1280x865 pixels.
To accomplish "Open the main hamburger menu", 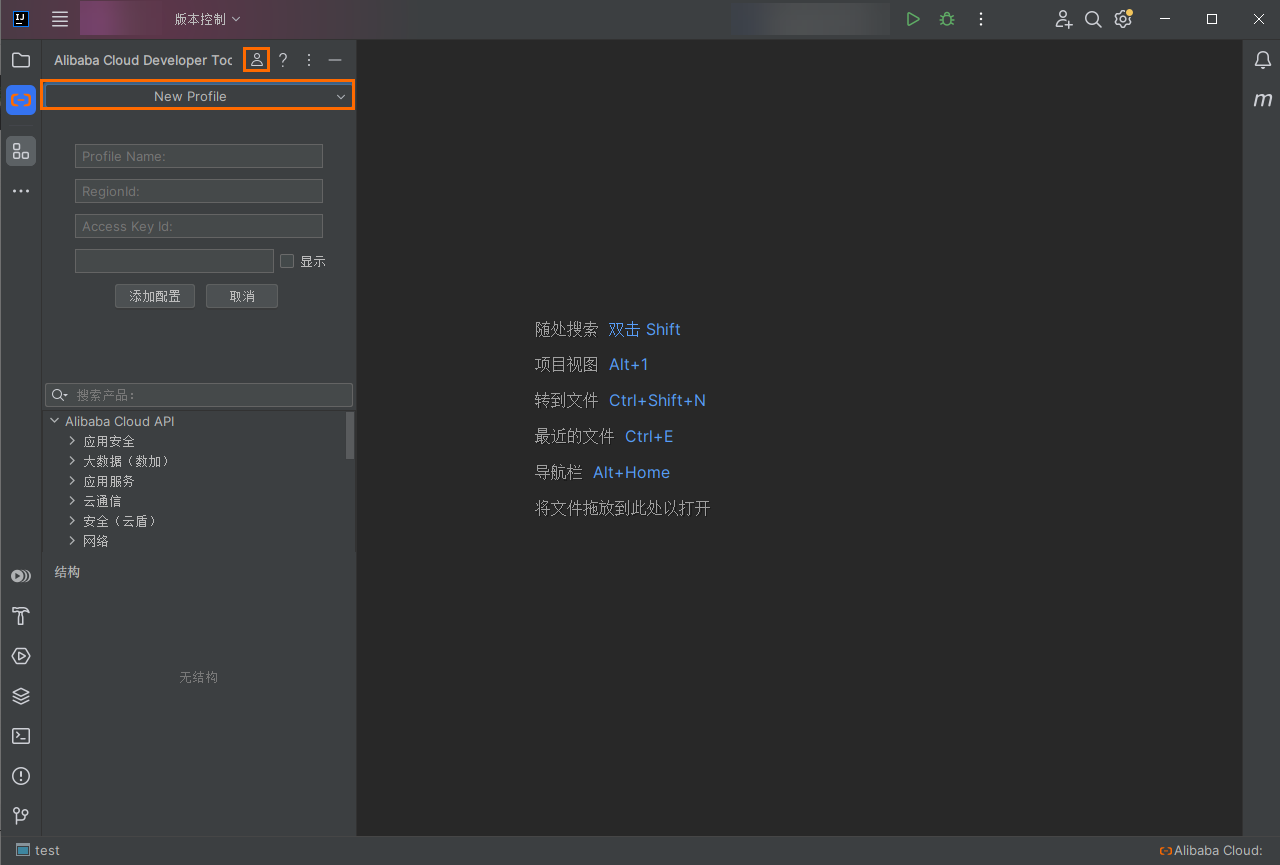I will [60, 19].
